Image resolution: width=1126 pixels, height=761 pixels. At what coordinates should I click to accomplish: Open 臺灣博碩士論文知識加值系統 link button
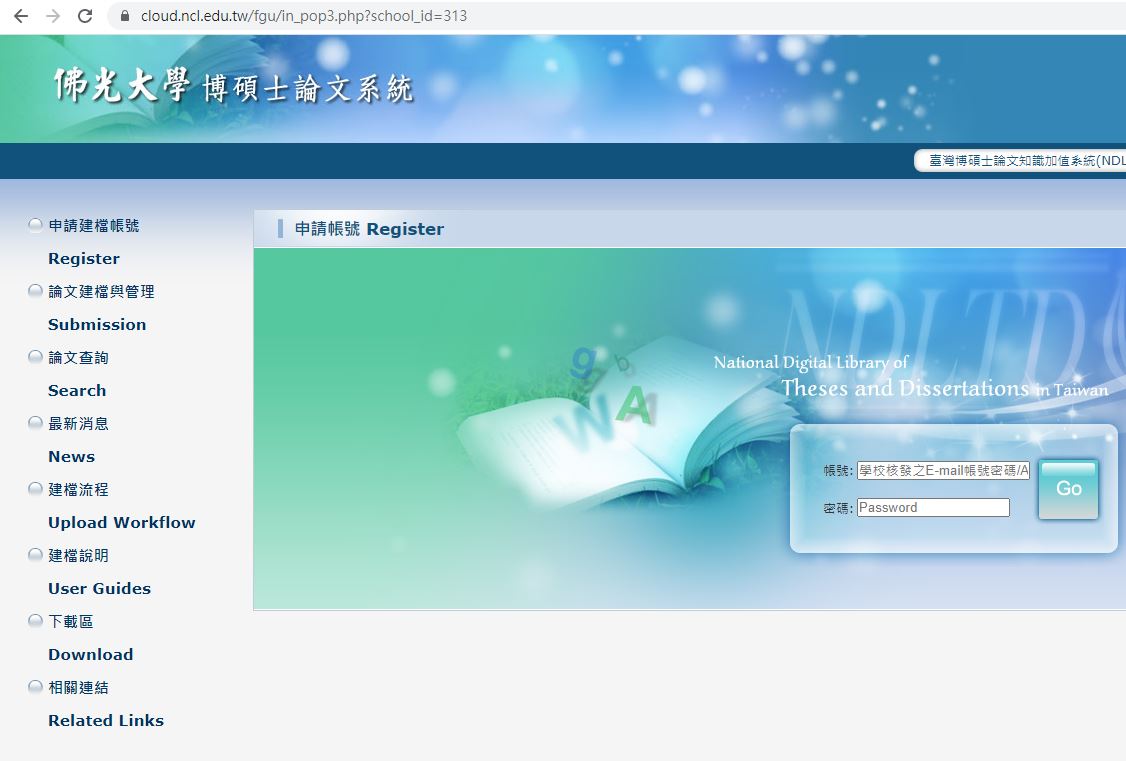point(1021,161)
